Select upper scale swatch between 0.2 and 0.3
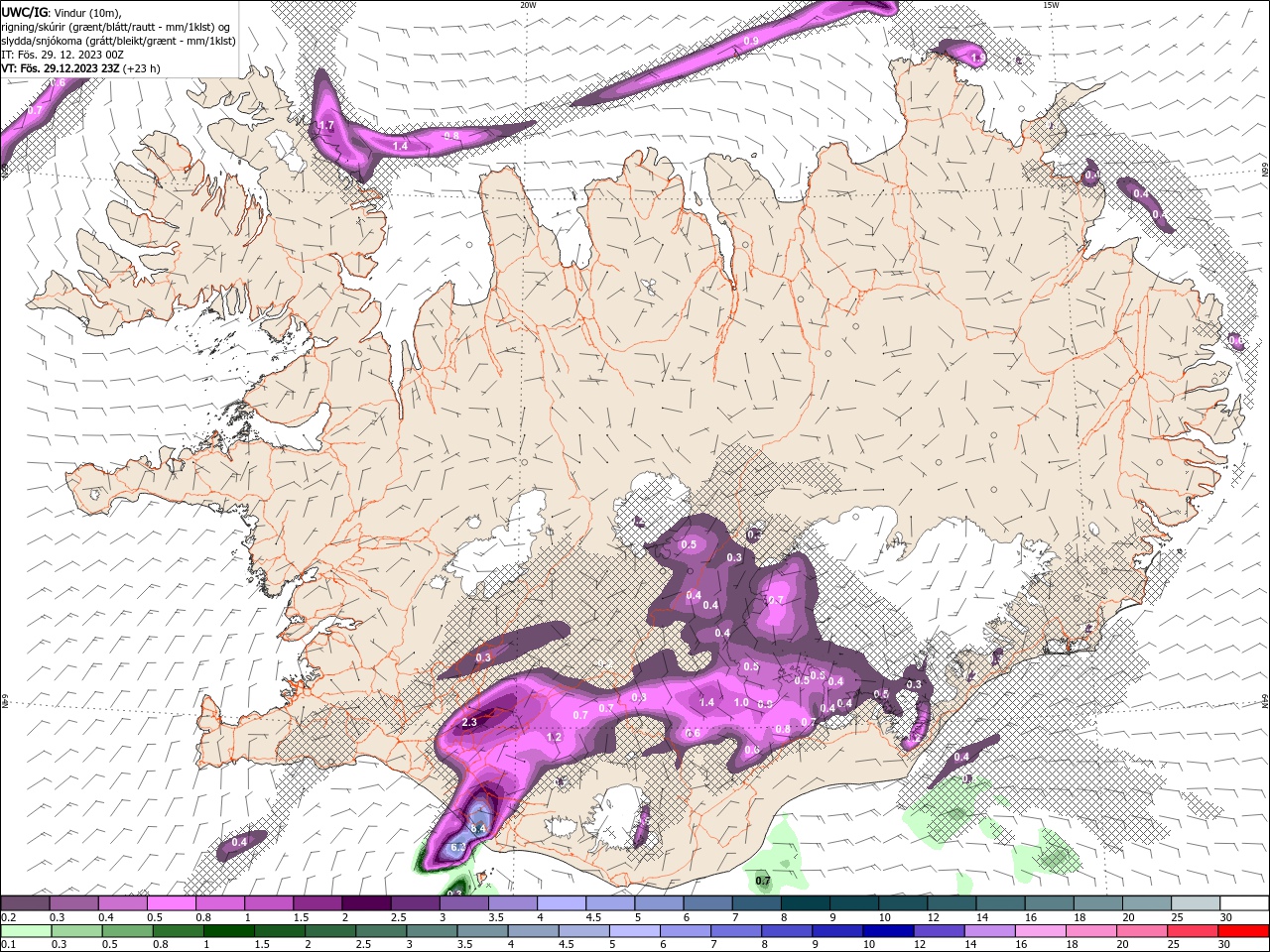The image size is (1270, 952). (26, 903)
